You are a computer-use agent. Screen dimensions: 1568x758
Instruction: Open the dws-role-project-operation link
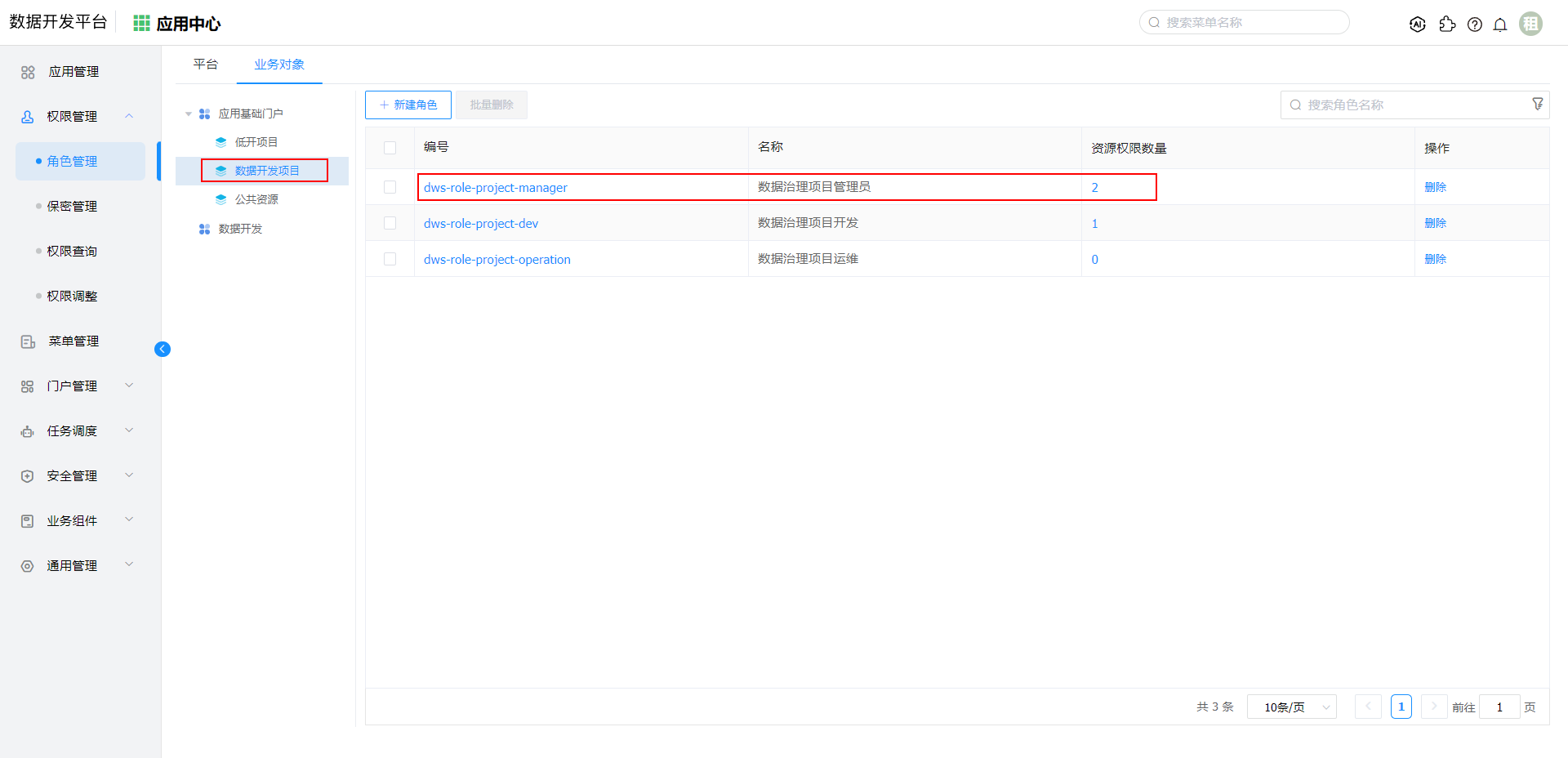coord(497,260)
